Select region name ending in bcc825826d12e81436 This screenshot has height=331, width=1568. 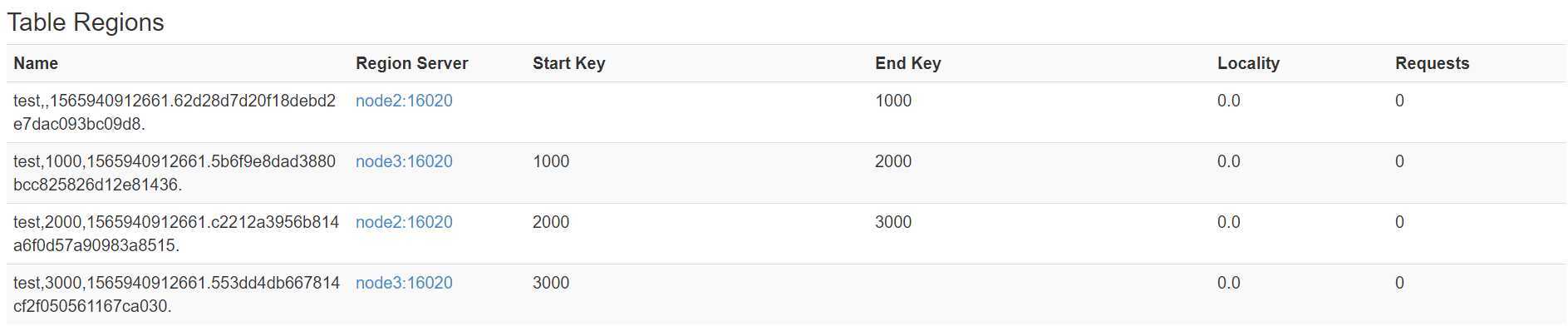tap(174, 173)
